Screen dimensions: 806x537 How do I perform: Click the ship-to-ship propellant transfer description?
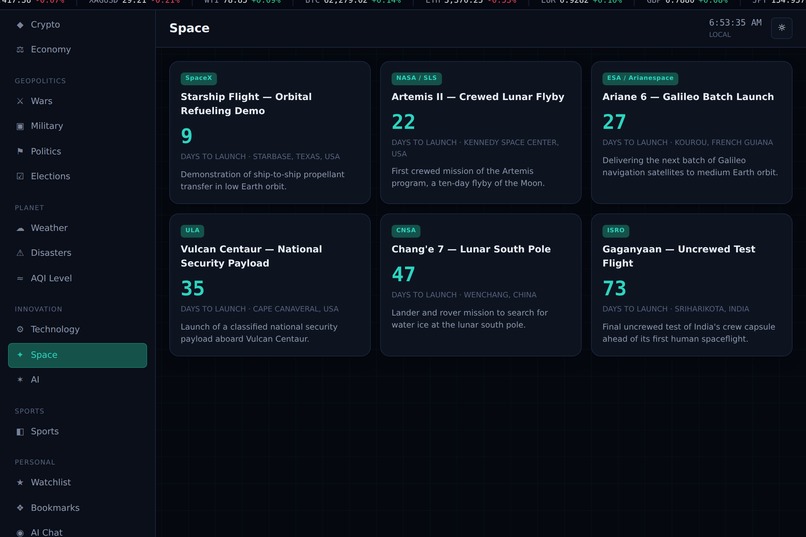pos(262,180)
